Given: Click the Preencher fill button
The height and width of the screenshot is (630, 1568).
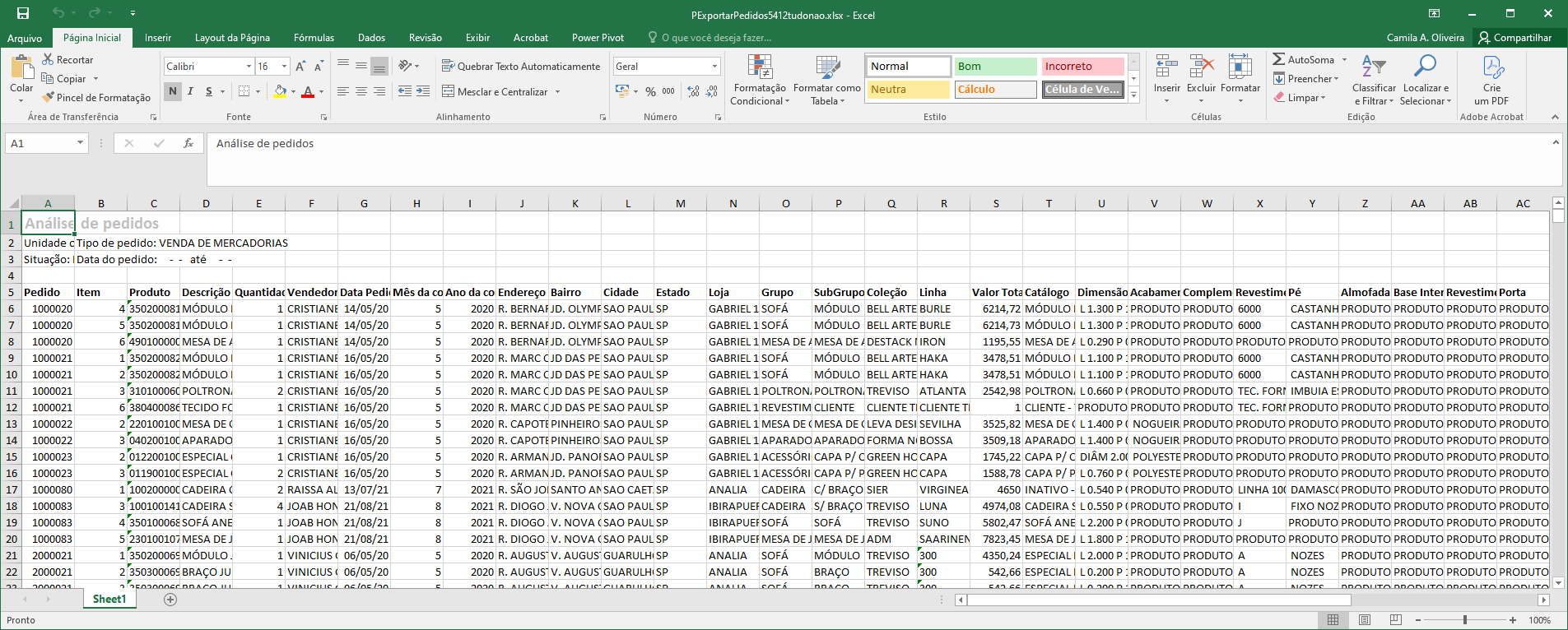Looking at the screenshot, I should [1306, 79].
